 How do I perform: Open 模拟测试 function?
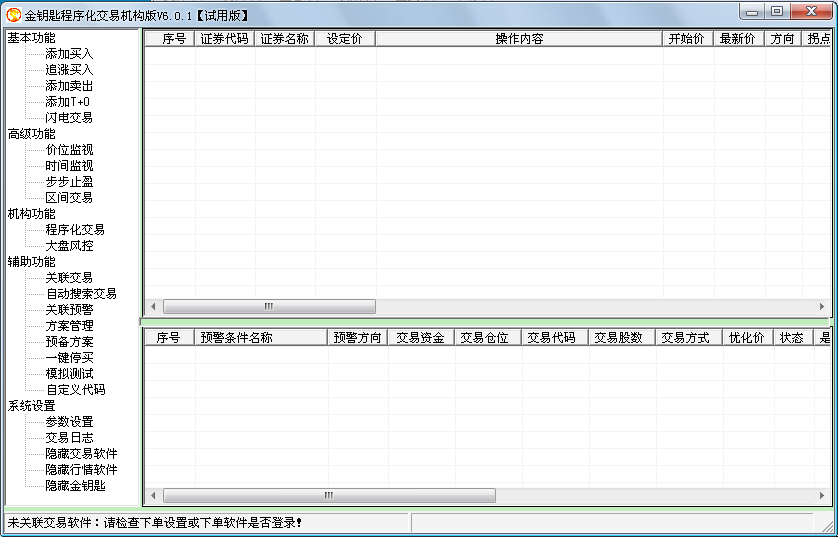pyautogui.click(x=69, y=374)
